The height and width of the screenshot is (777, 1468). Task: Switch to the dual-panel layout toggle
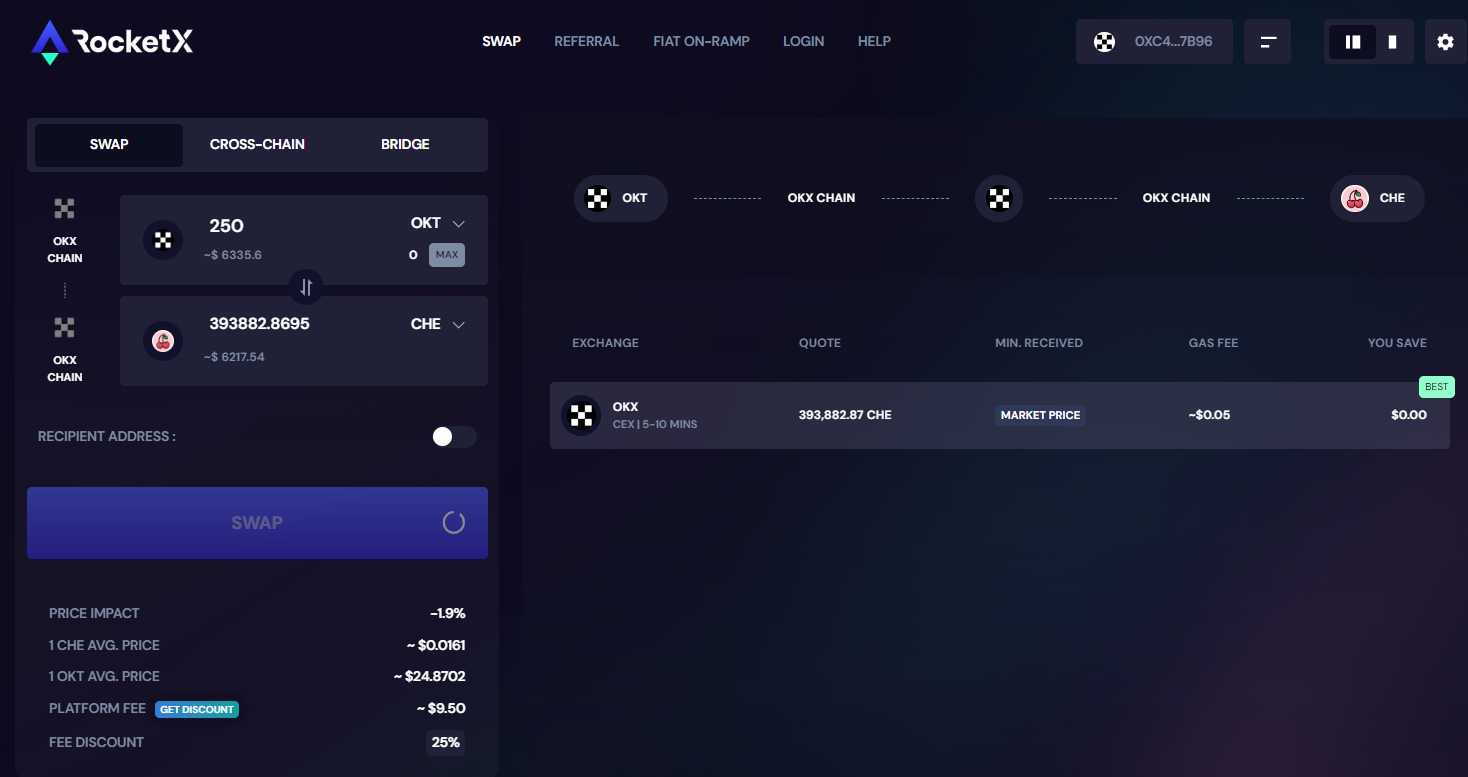(1352, 41)
